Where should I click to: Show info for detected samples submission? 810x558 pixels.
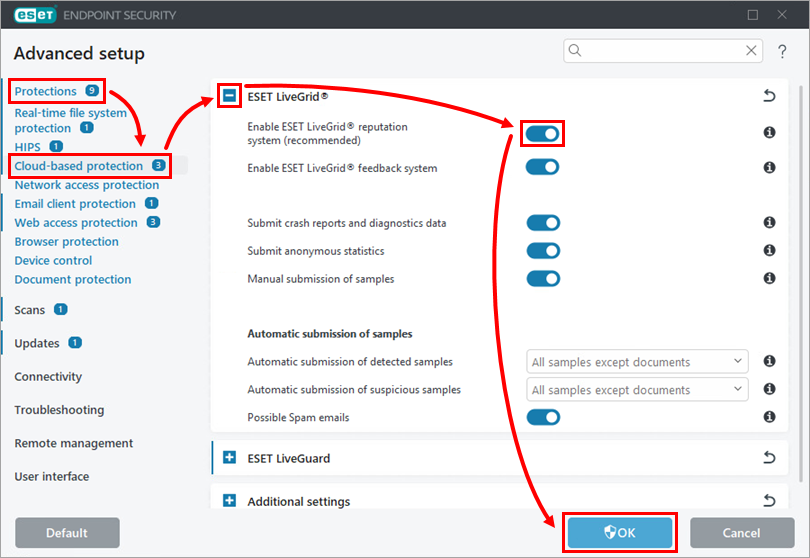pyautogui.click(x=769, y=361)
